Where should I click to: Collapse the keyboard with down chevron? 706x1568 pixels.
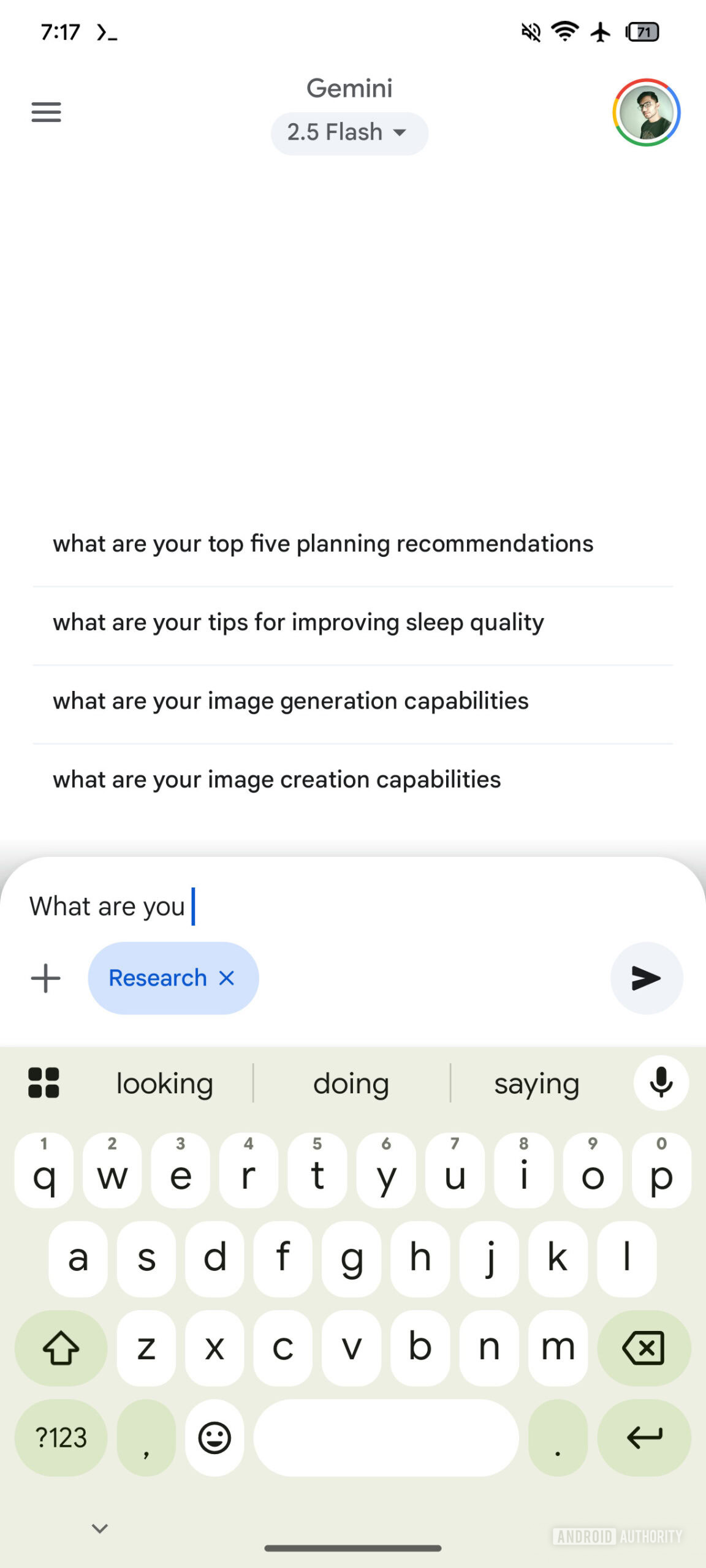click(100, 1528)
